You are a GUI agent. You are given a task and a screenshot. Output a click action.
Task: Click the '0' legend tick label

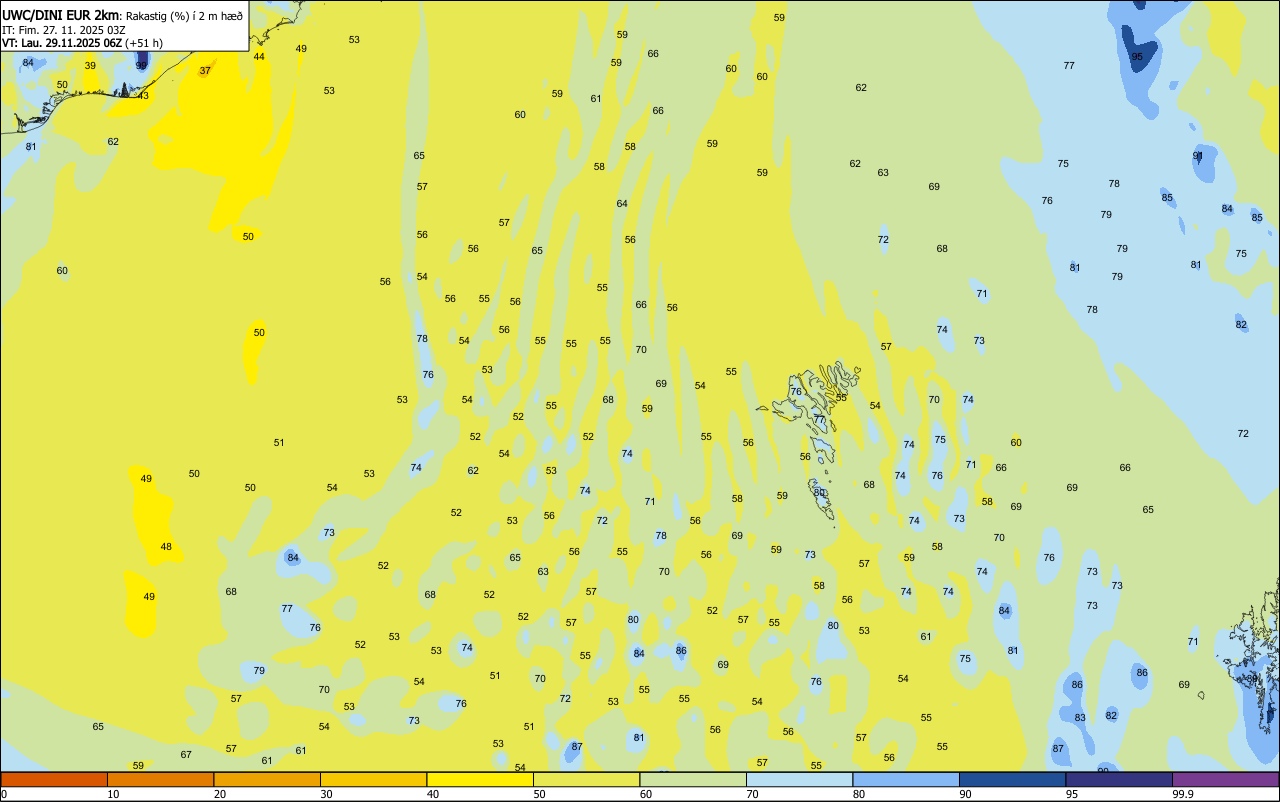tap(4, 794)
